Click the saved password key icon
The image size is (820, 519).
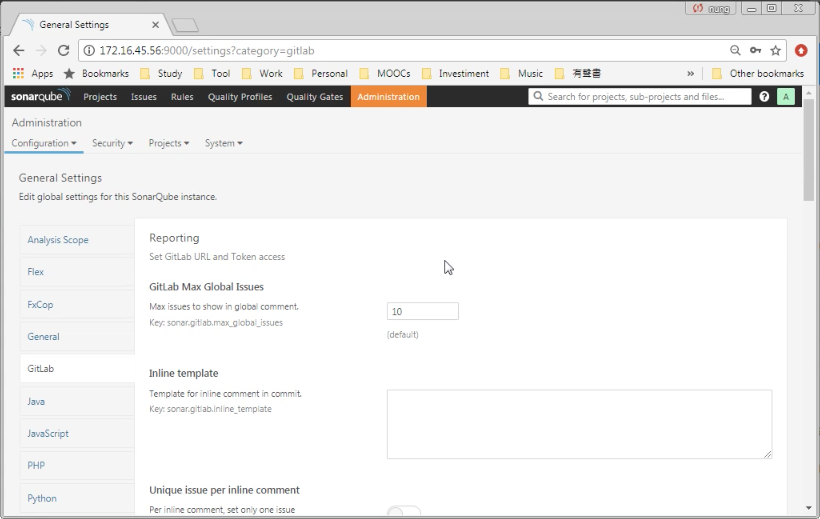coord(755,50)
